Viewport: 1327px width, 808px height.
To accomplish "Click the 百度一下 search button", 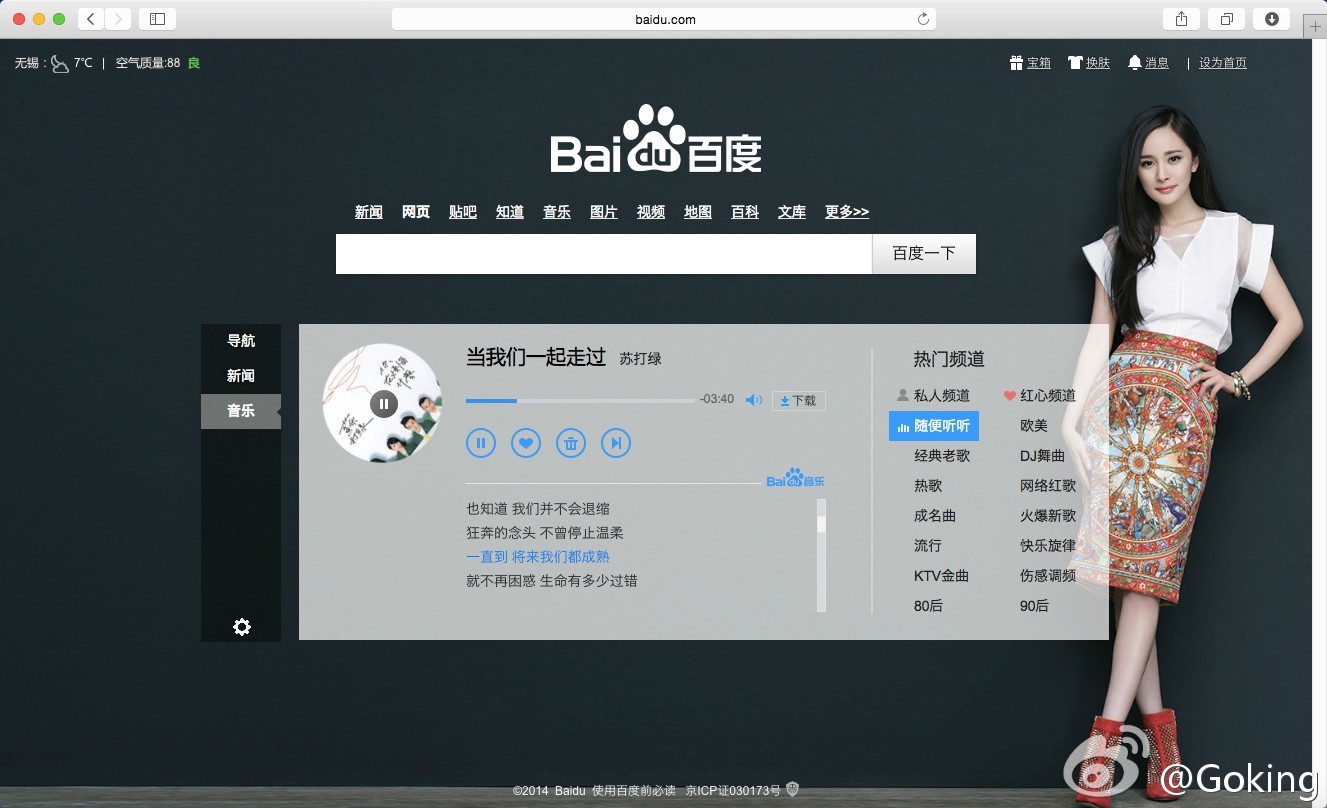I will (924, 254).
